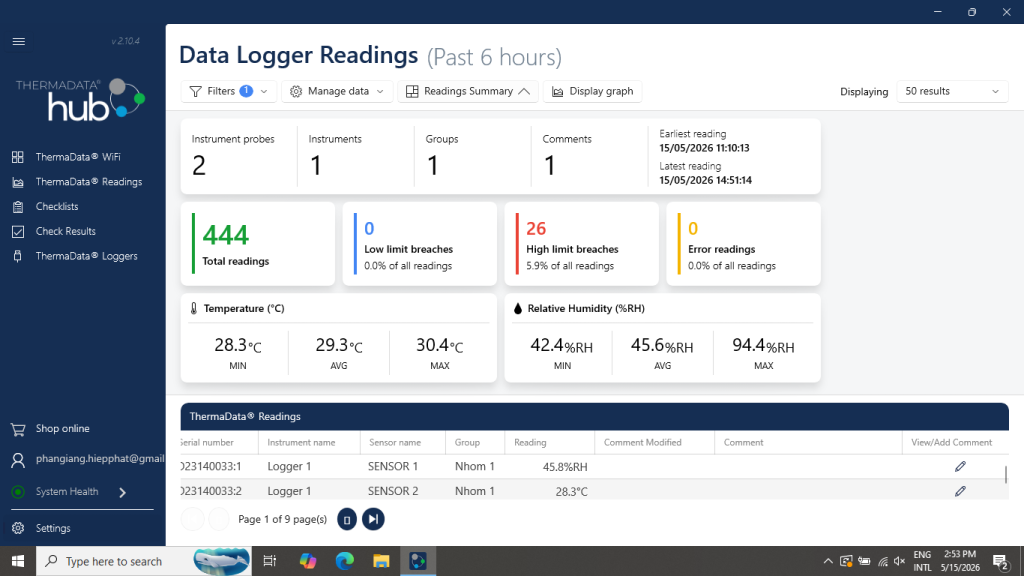The width and height of the screenshot is (1024, 576).
Task: Click the Checklists clipboard icon
Action: coord(18,207)
